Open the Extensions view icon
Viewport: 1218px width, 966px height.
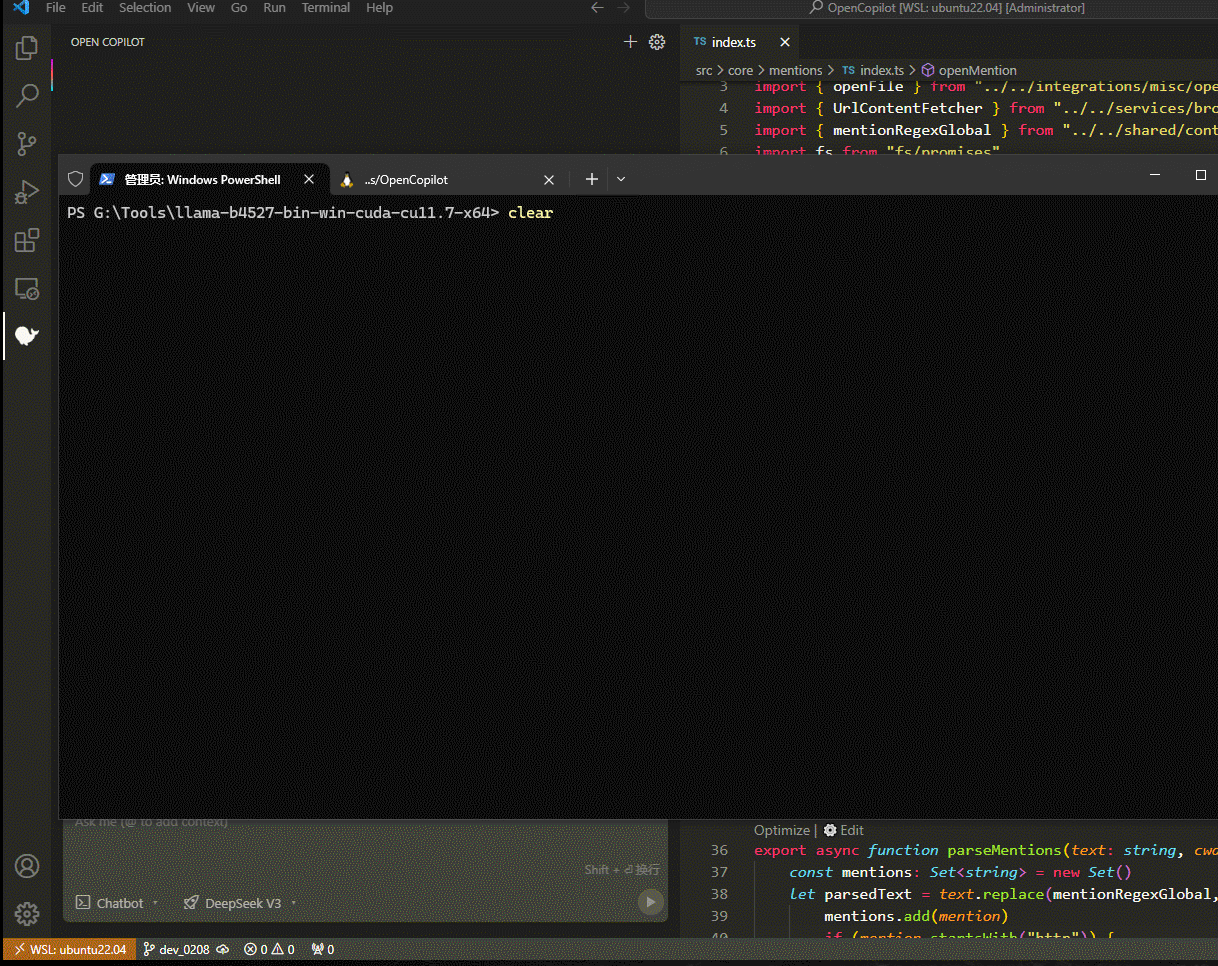(27, 240)
